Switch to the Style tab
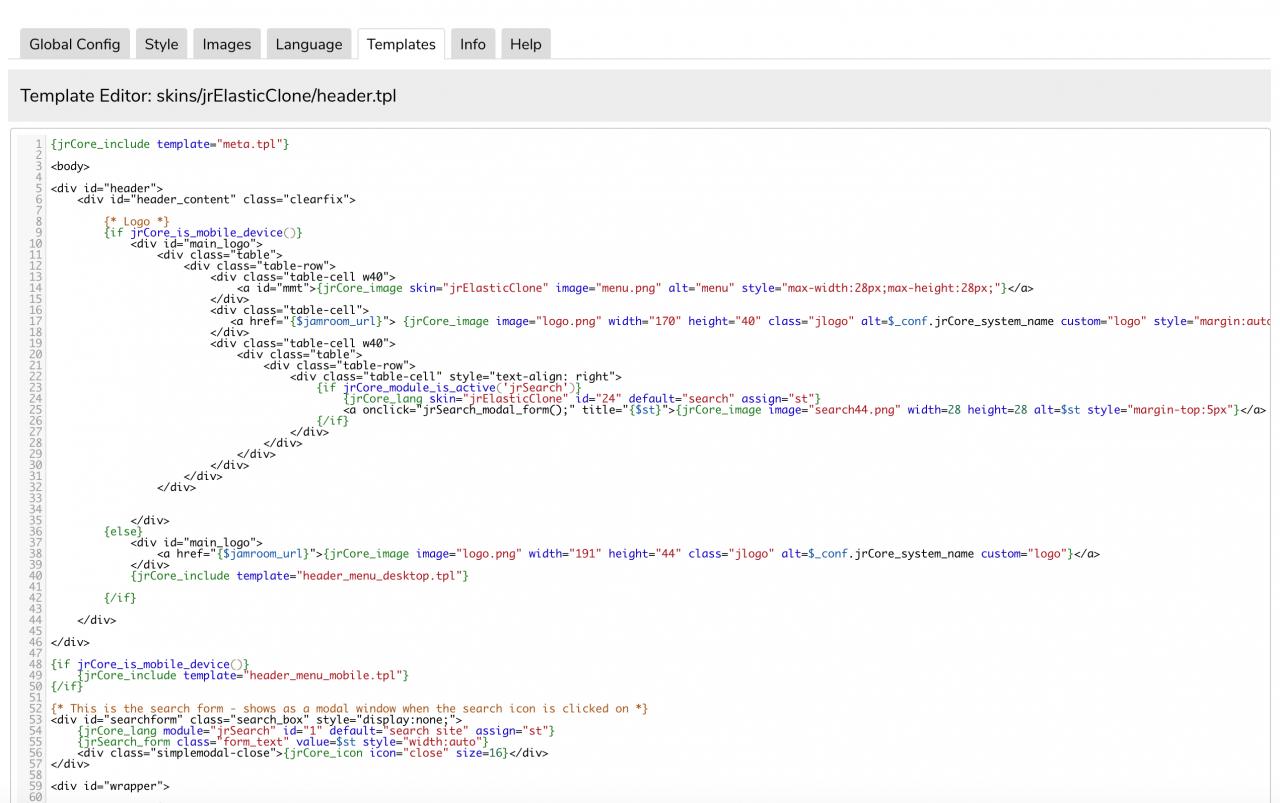This screenshot has width=1280, height=803. [x=161, y=44]
